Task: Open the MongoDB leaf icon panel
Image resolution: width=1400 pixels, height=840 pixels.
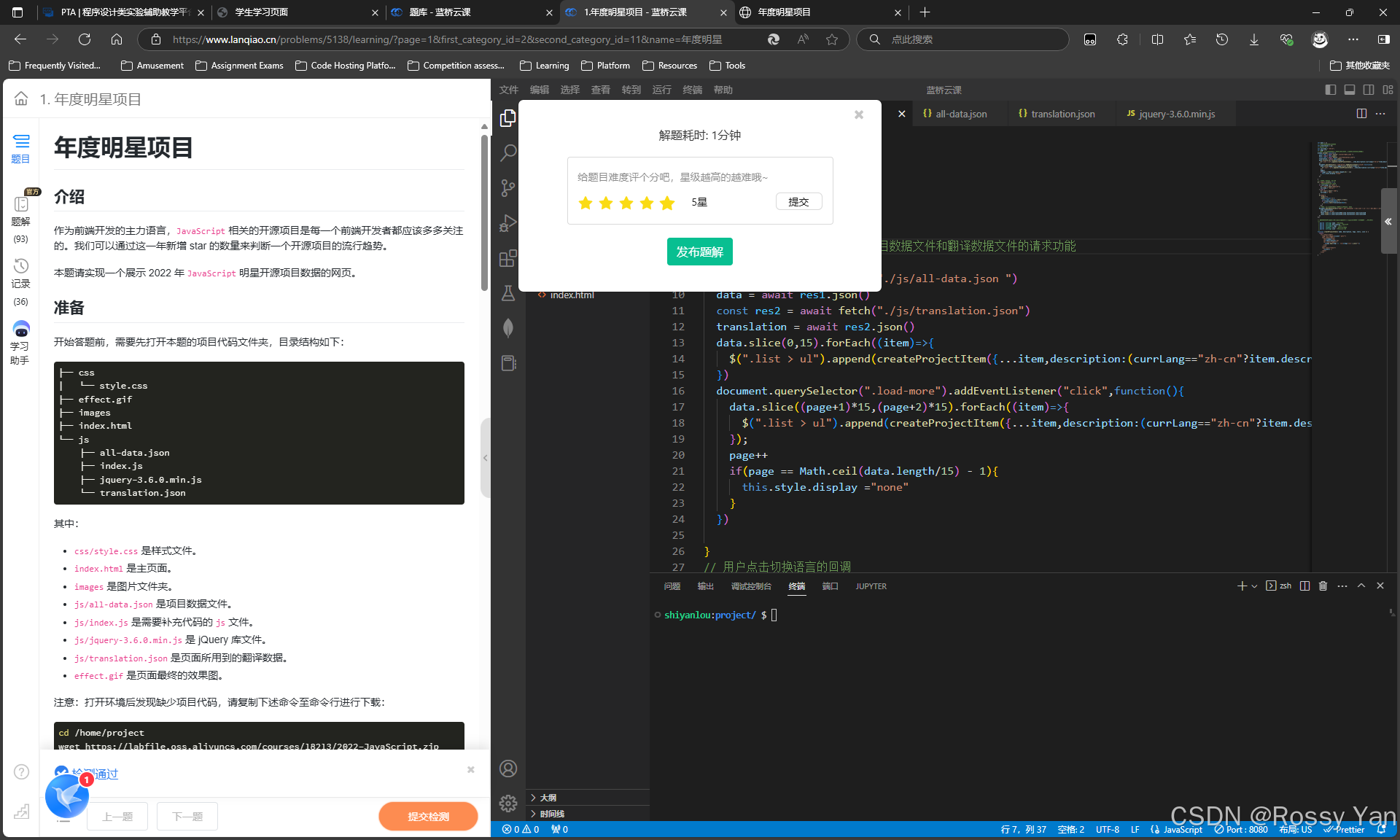Action: [x=508, y=327]
